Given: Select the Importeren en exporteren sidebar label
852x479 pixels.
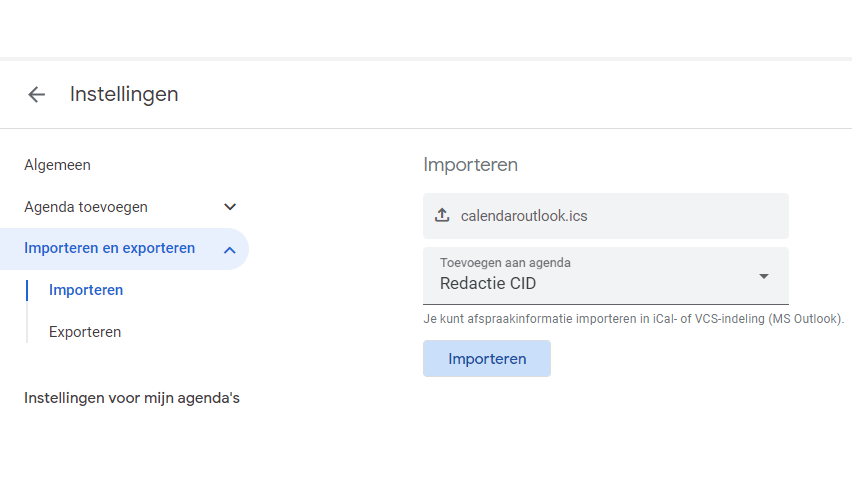Looking at the screenshot, I should pos(109,248).
